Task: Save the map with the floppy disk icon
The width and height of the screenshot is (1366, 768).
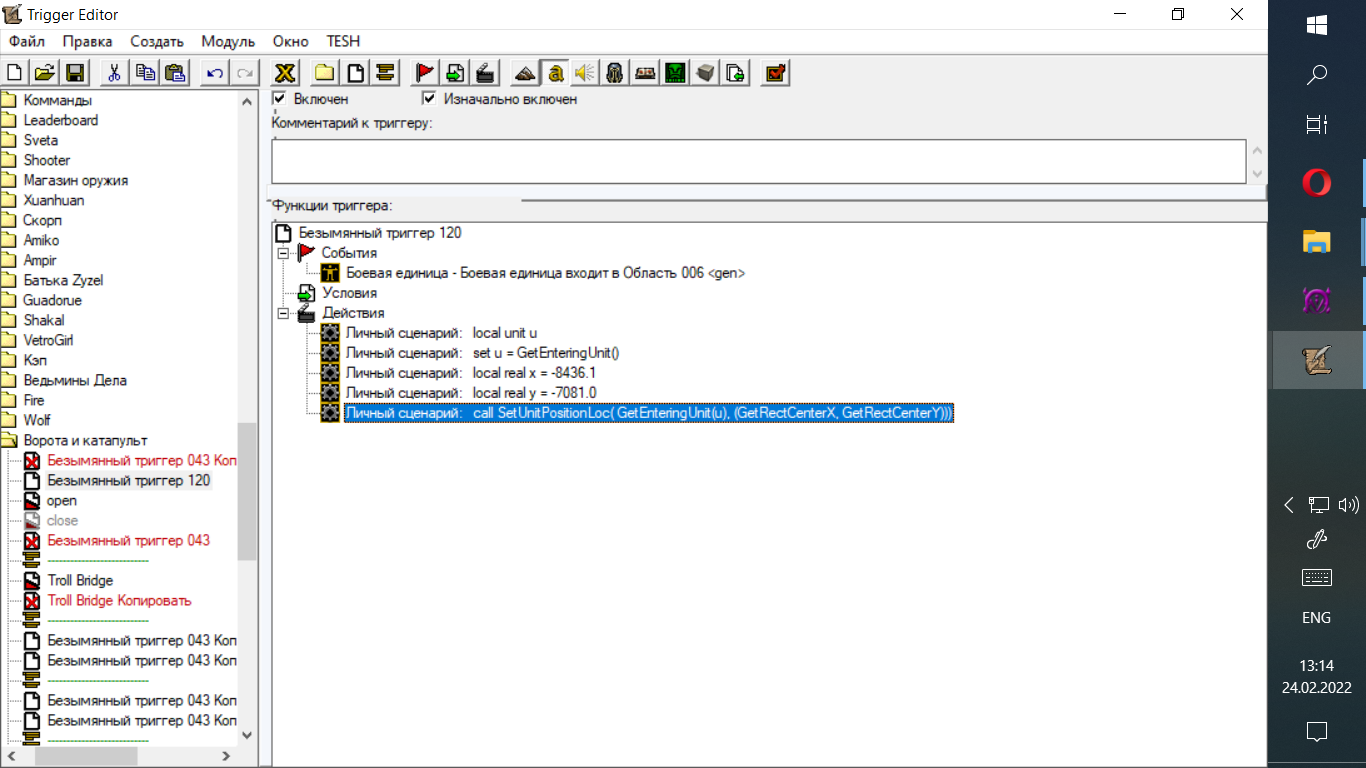Action: (75, 73)
